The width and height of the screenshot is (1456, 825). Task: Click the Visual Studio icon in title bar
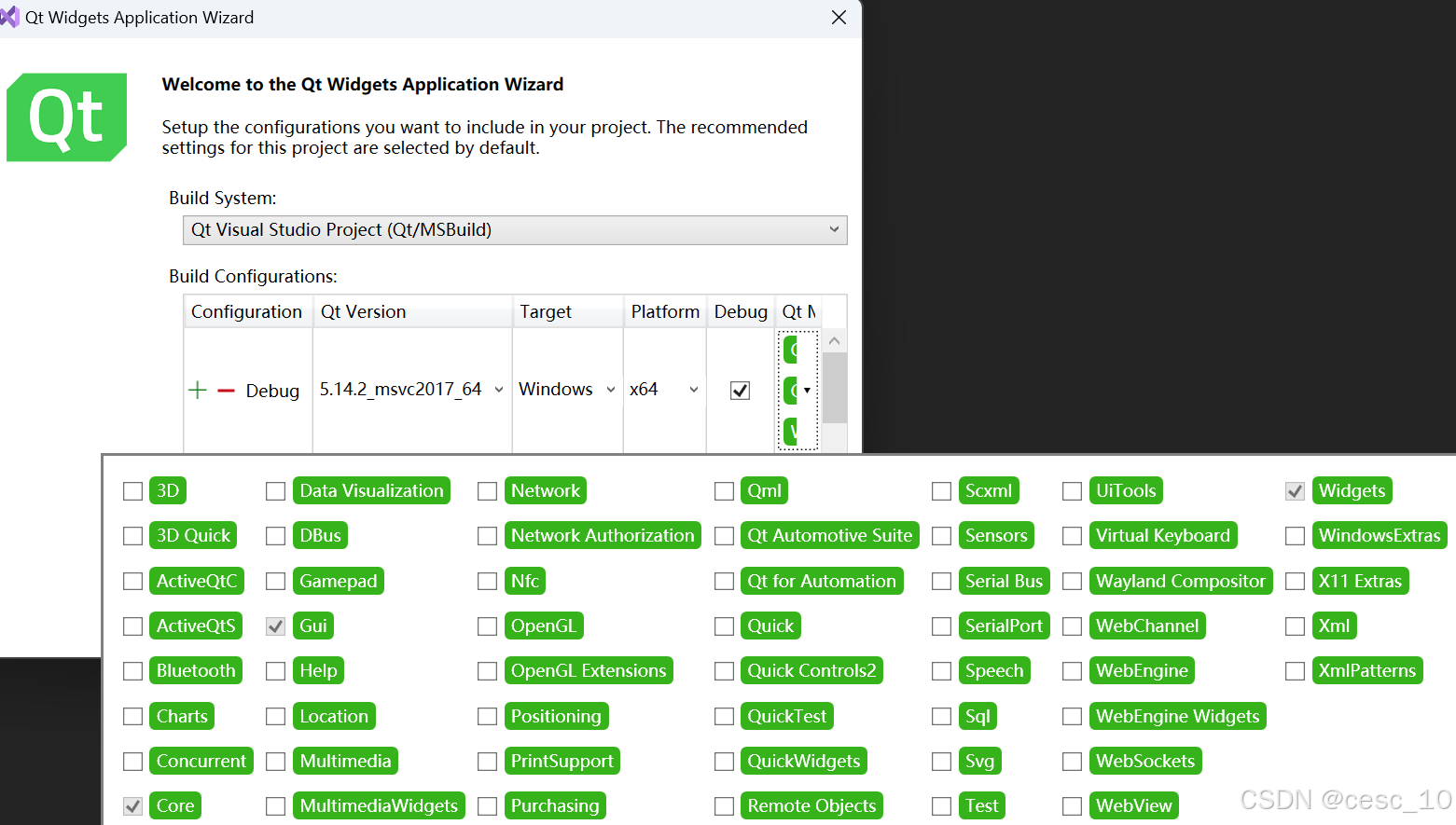point(9,17)
